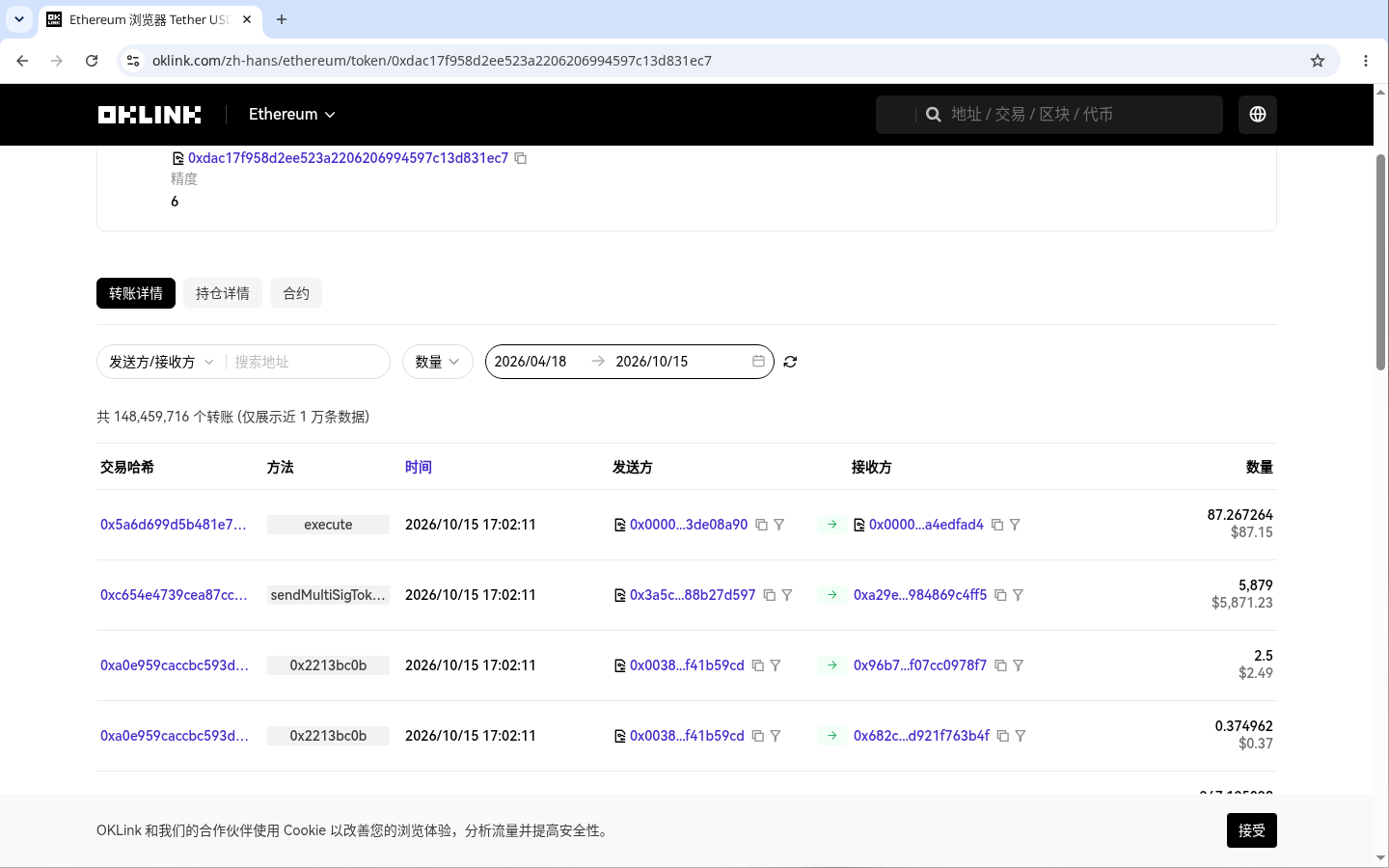1389x868 pixels.
Task: Click the sendMultiSigTok... method label
Action: point(328,595)
